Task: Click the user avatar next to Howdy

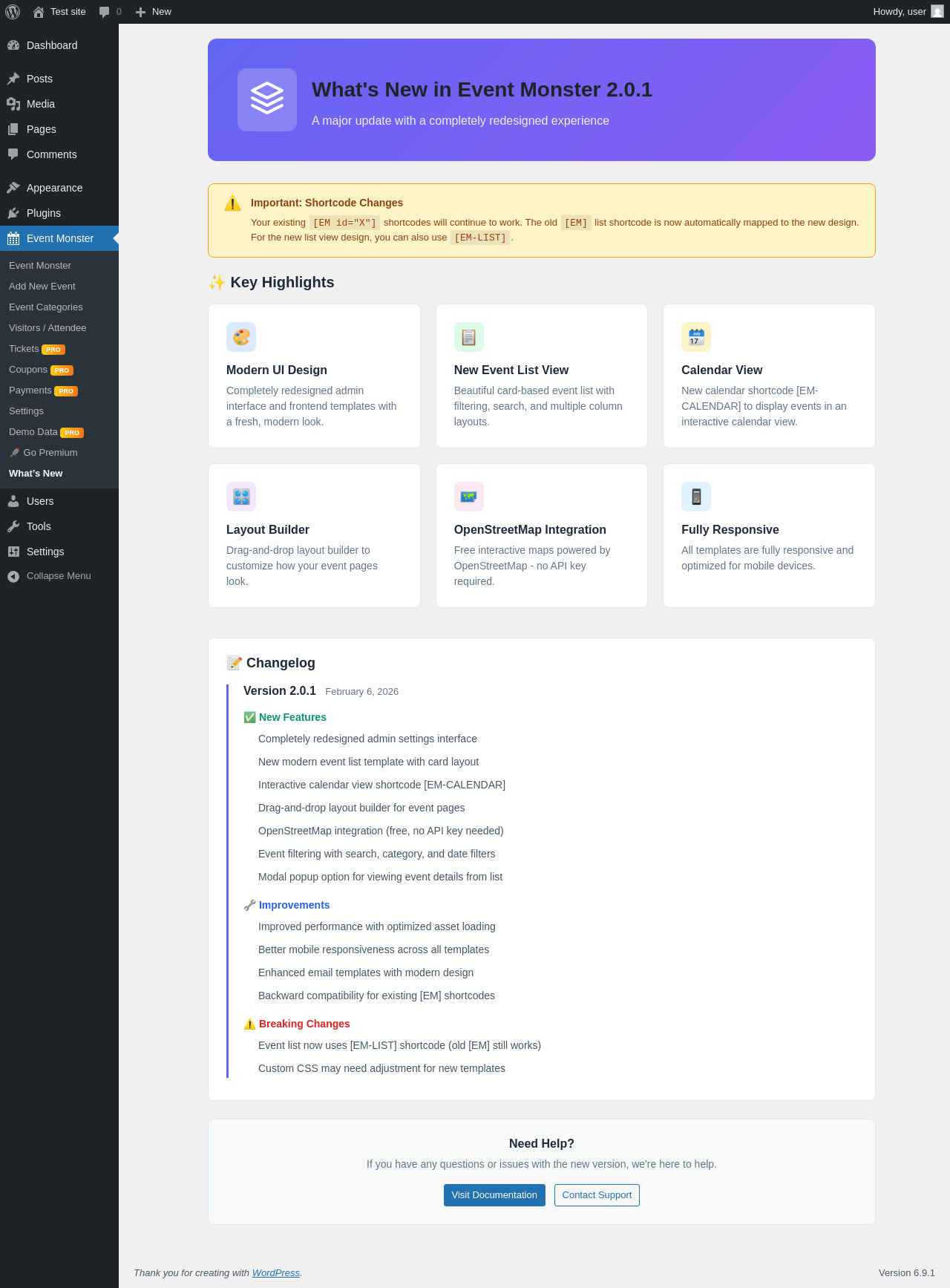Action: tap(937, 12)
